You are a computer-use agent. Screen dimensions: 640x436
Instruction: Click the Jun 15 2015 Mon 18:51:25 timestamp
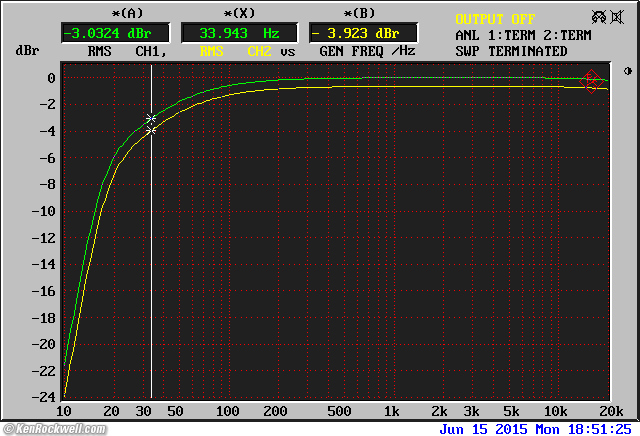[535, 429]
